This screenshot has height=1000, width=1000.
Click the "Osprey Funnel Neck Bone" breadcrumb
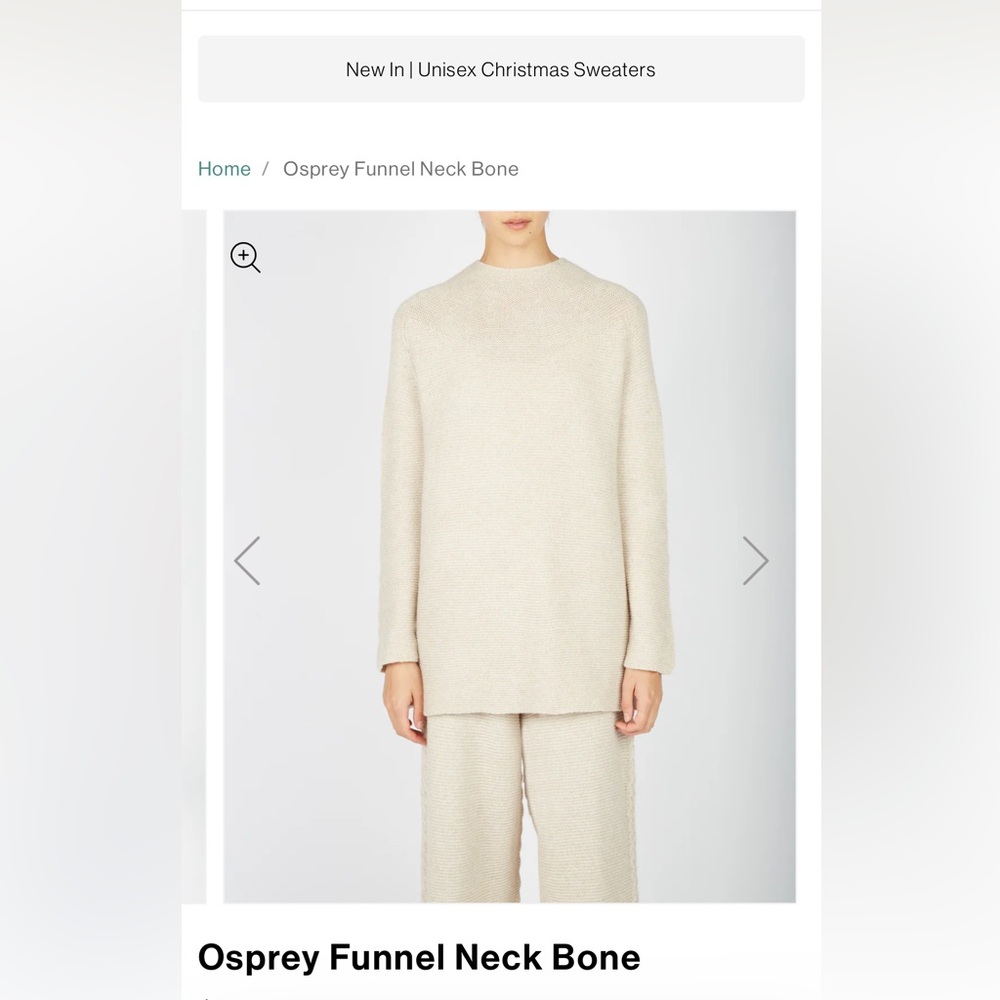tap(401, 169)
